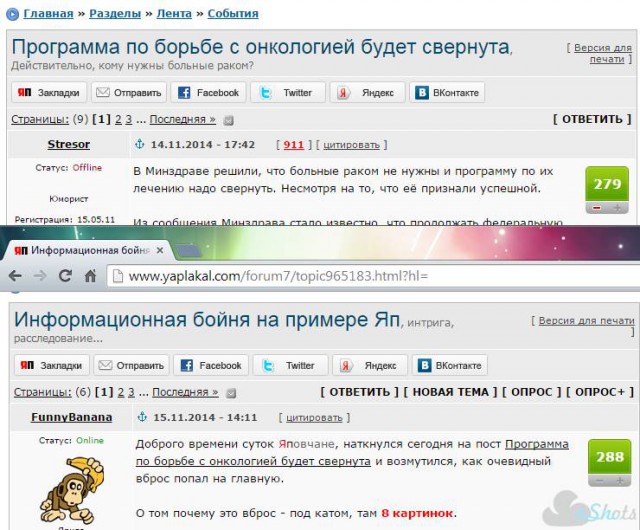This screenshot has width=640, height=530.
Task: Click НОВАЯ ТЕМА button
Action: pos(450,392)
